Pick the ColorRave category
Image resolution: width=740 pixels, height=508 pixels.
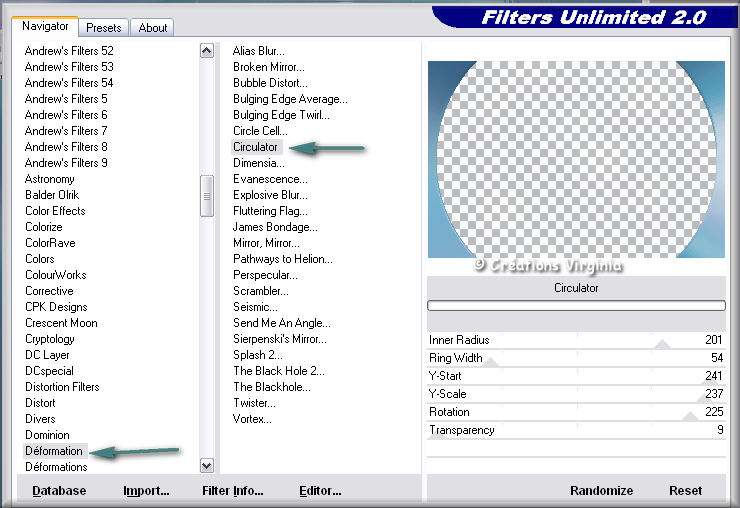(x=50, y=243)
